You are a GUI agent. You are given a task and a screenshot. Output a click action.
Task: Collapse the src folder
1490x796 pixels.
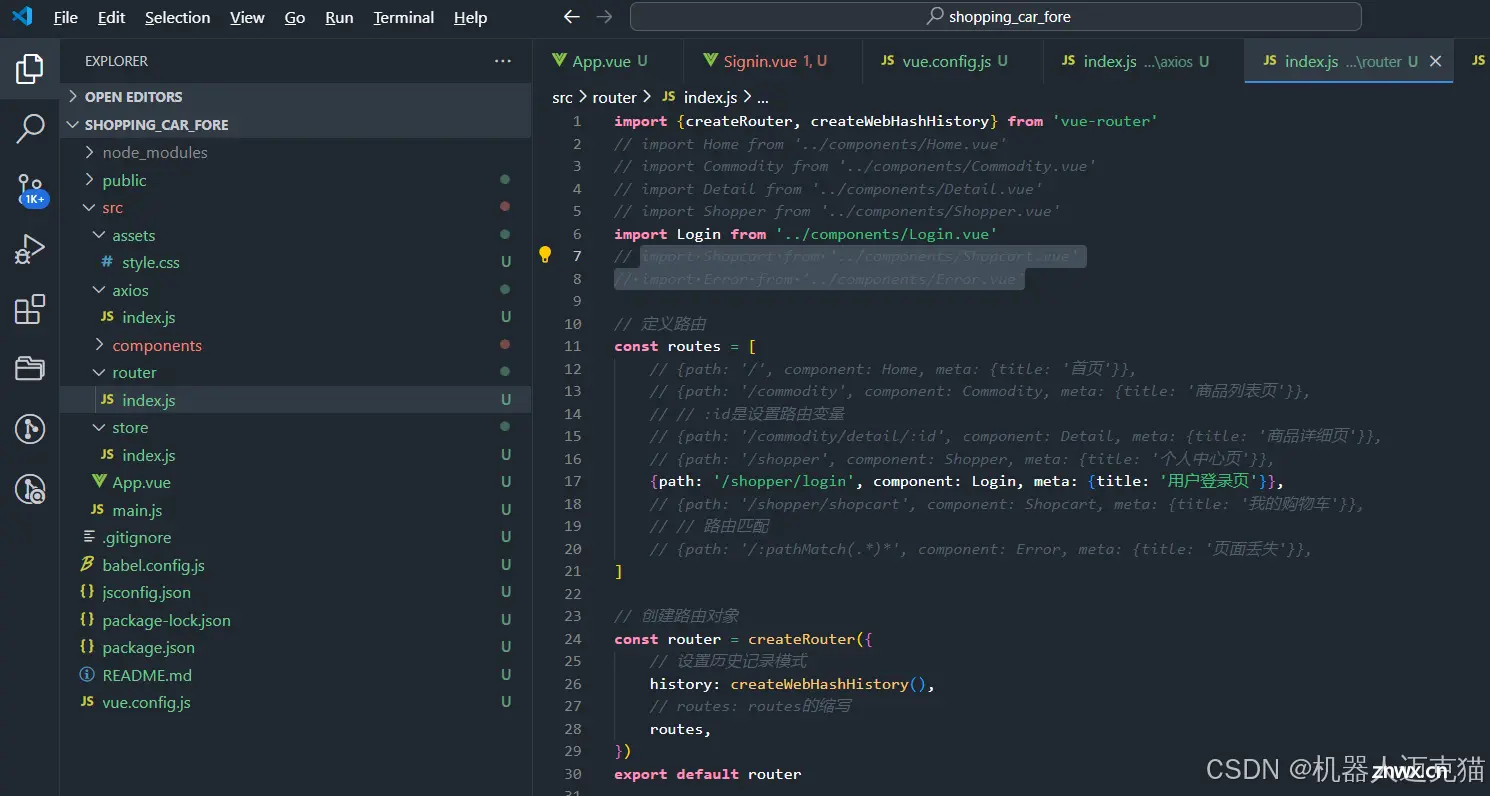[296, 207]
